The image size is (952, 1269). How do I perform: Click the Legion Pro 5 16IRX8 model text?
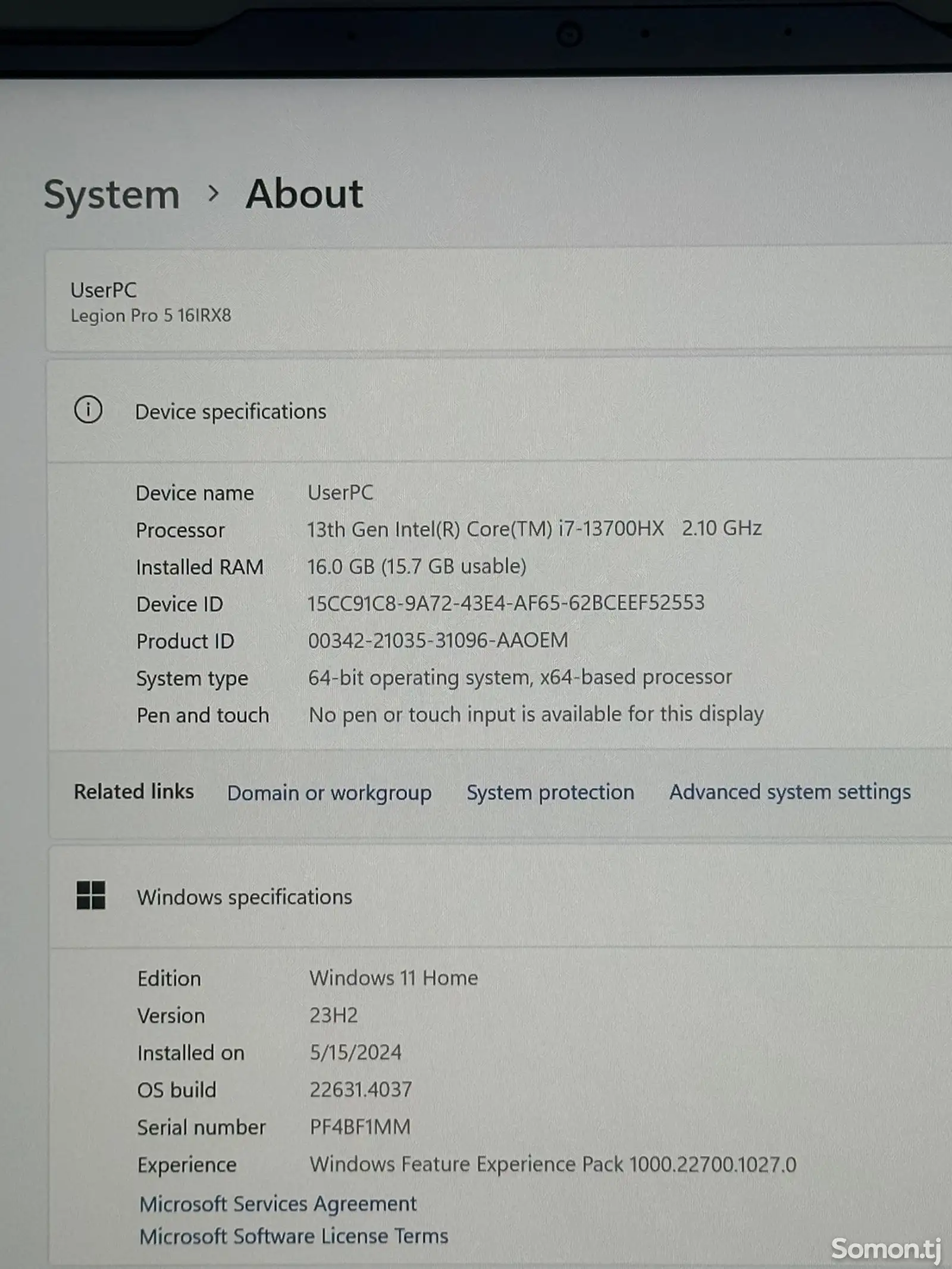coord(151,315)
